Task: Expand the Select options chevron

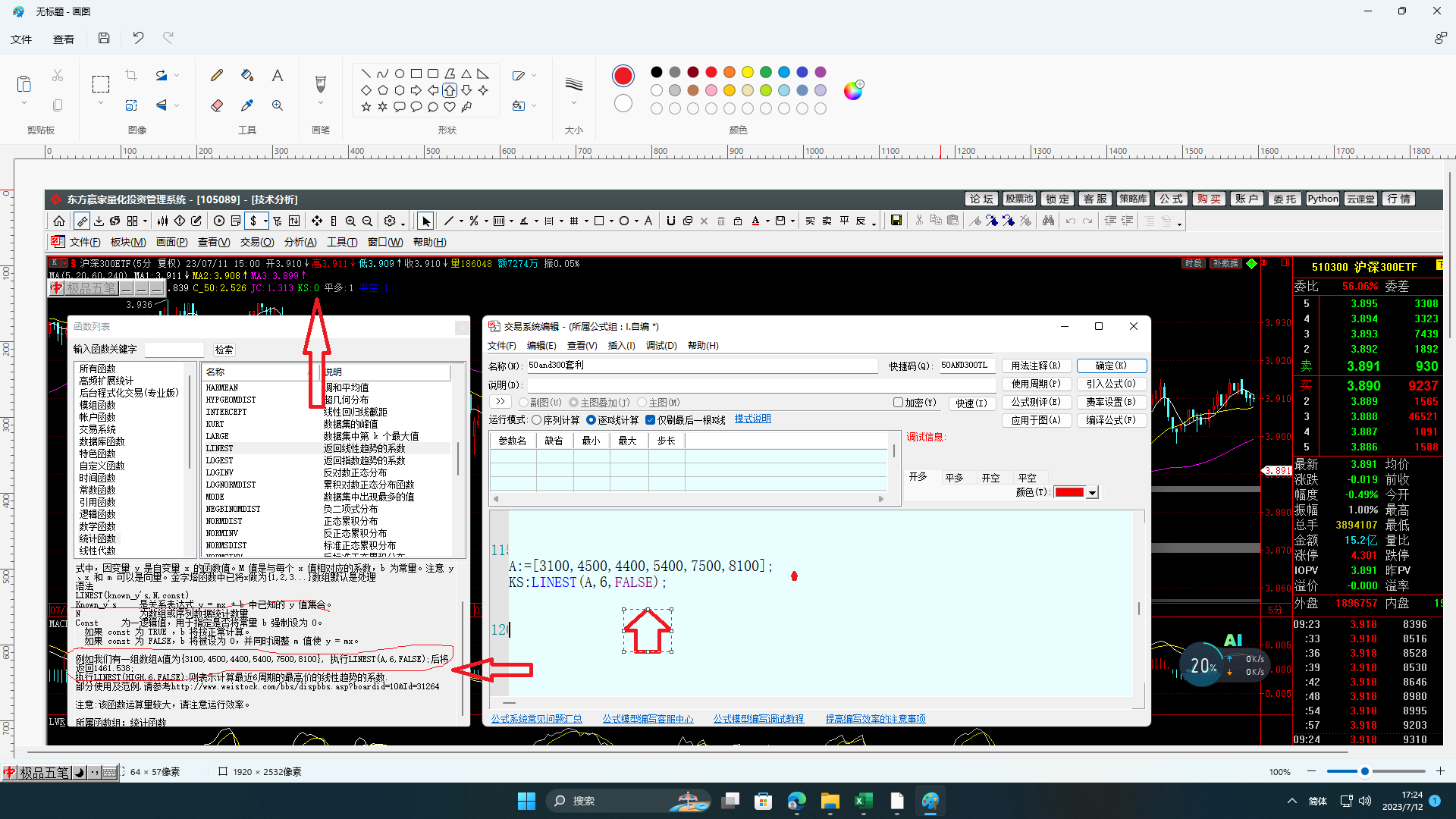Action: [x=101, y=103]
